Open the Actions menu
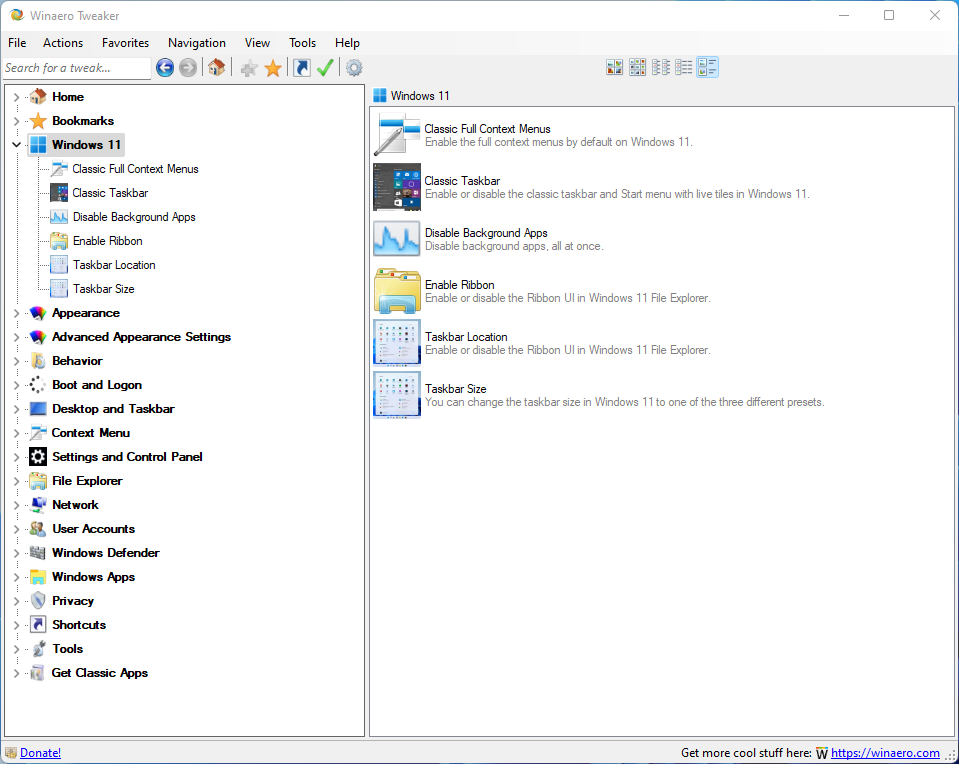The image size is (959, 764). tap(63, 43)
